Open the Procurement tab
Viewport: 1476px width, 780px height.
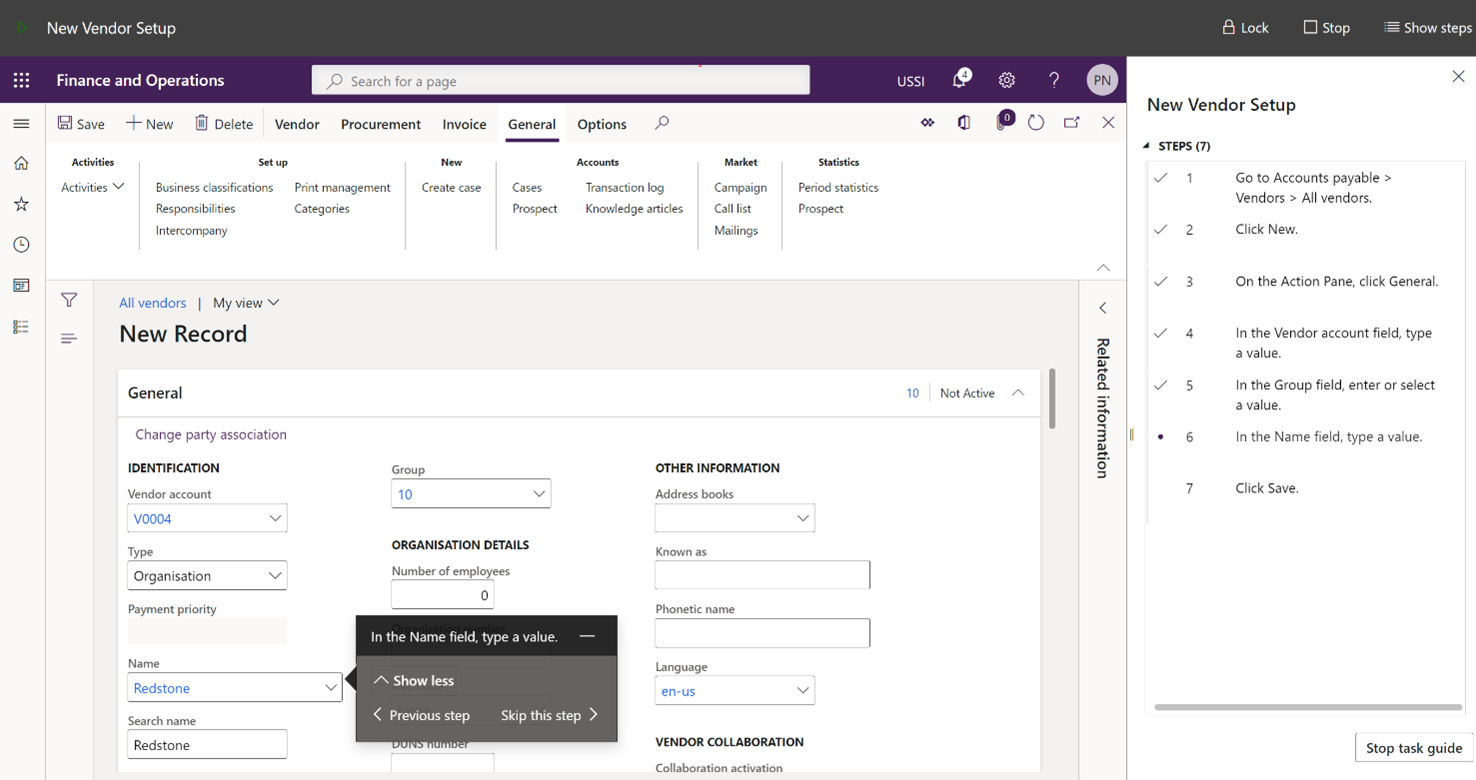coord(381,124)
